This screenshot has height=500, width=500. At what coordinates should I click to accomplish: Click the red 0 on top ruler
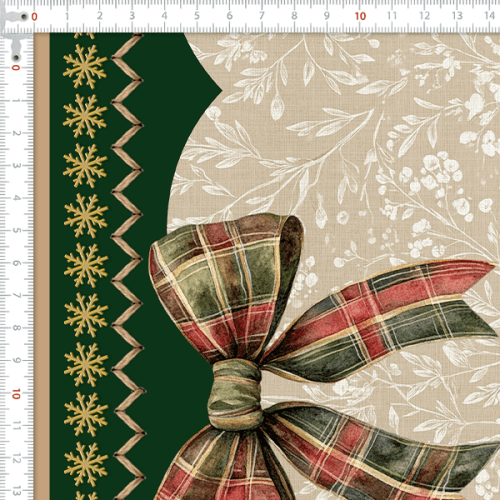[34, 17]
